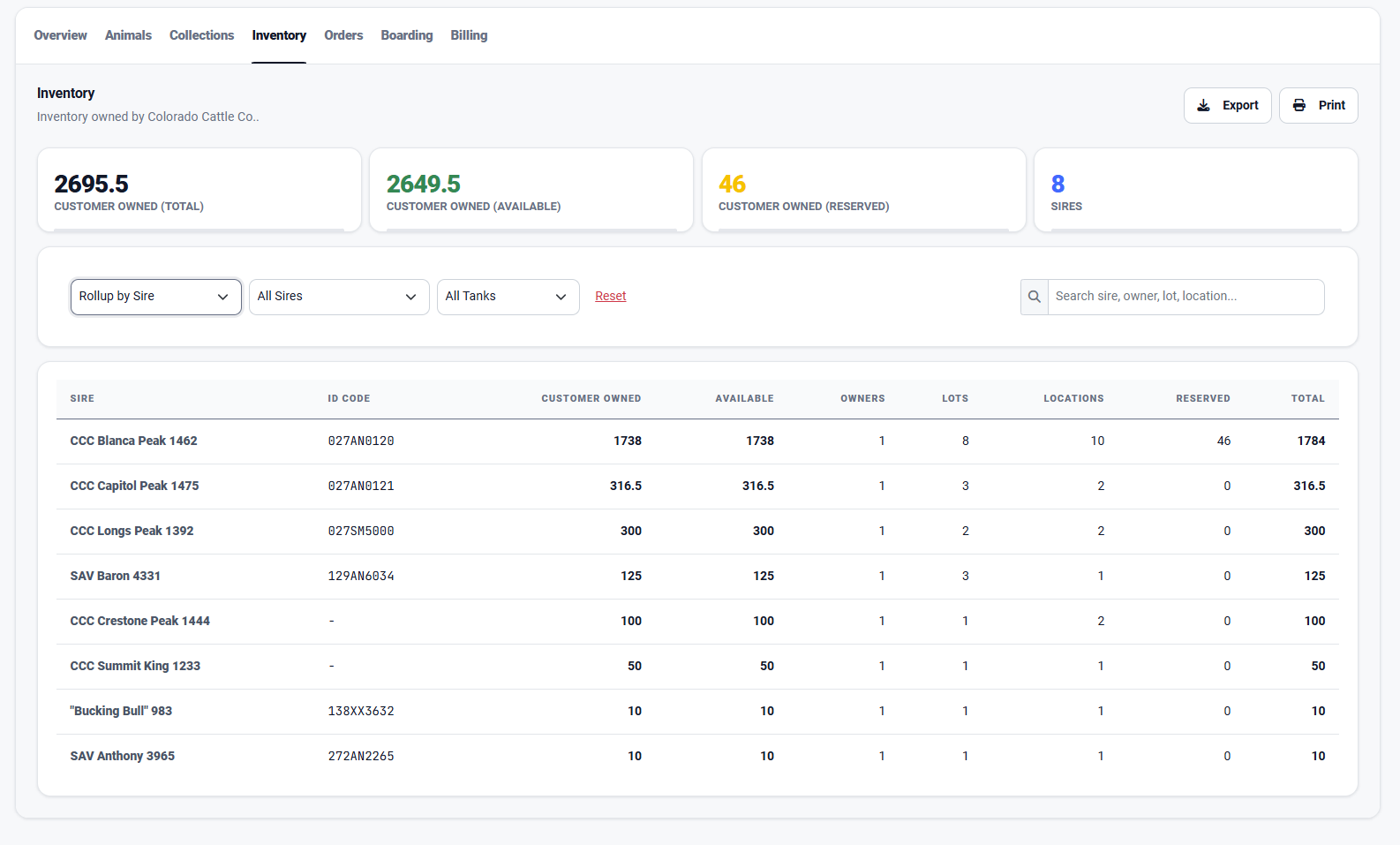Click in the search sire input field
Viewport: 1400px width, 845px height.
tap(1185, 297)
